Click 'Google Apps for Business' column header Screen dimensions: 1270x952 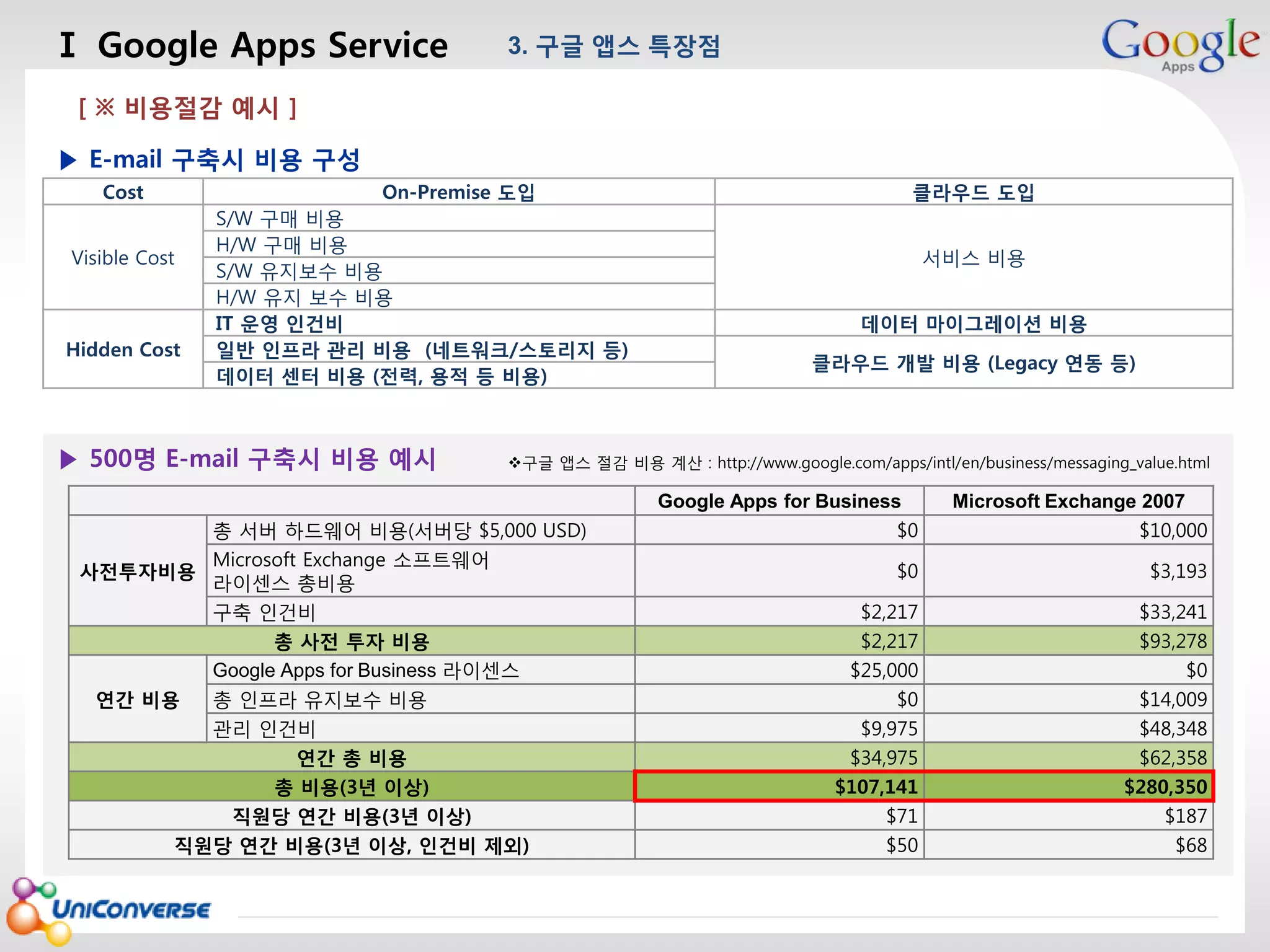pyautogui.click(x=779, y=501)
